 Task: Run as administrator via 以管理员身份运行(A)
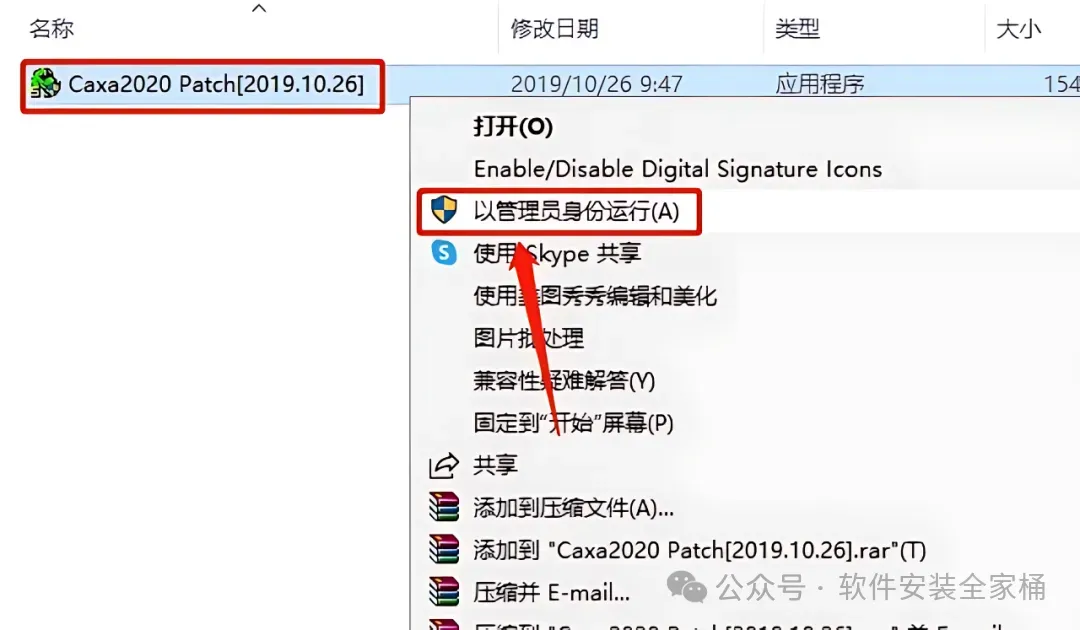tap(576, 211)
